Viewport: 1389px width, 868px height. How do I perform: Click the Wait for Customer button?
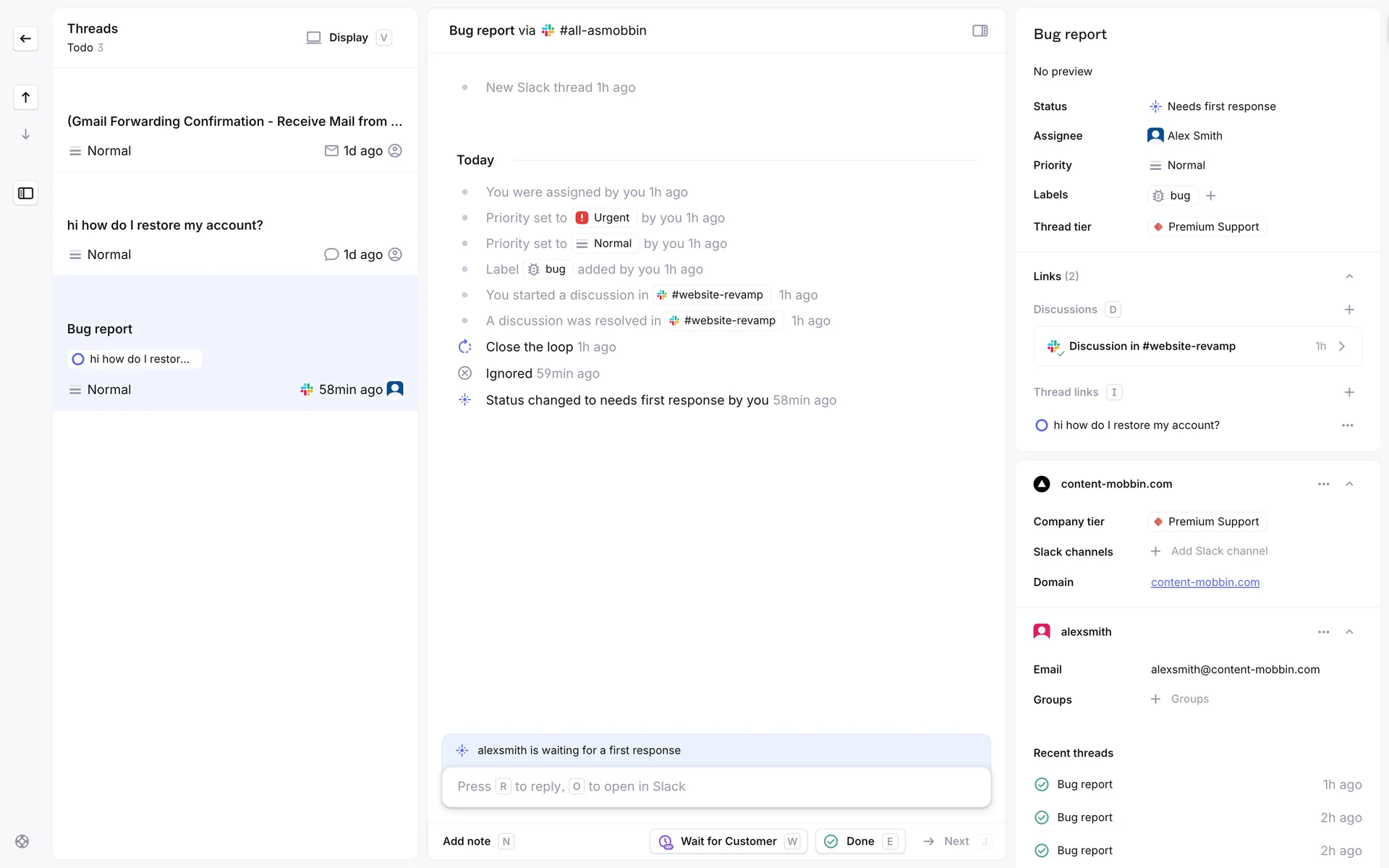pyautogui.click(x=728, y=841)
